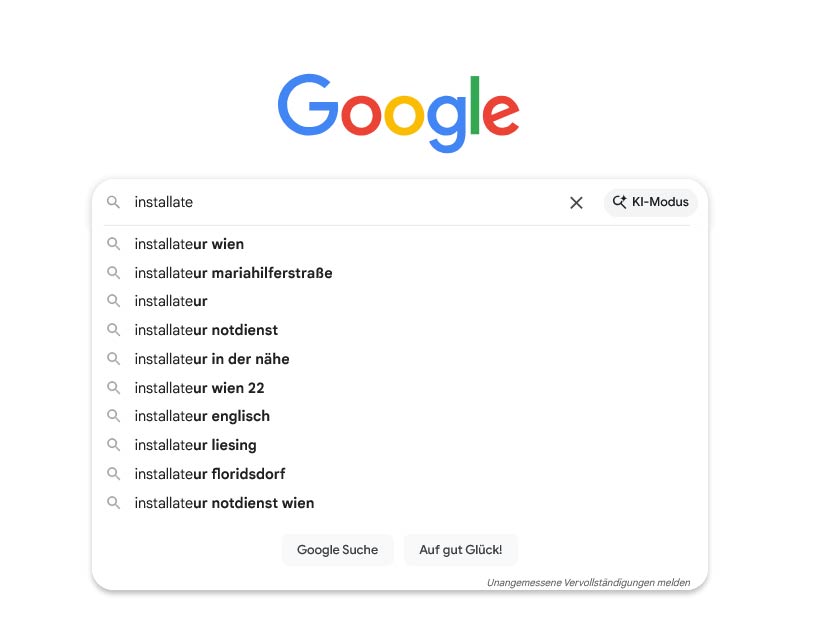Open the KI-Modus AI search mode

point(651,202)
